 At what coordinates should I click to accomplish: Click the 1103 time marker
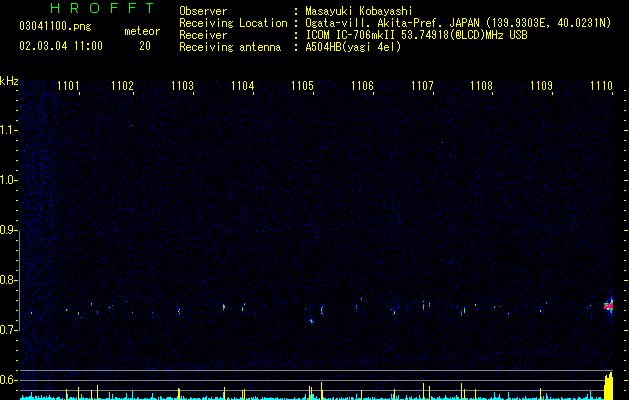(182, 86)
